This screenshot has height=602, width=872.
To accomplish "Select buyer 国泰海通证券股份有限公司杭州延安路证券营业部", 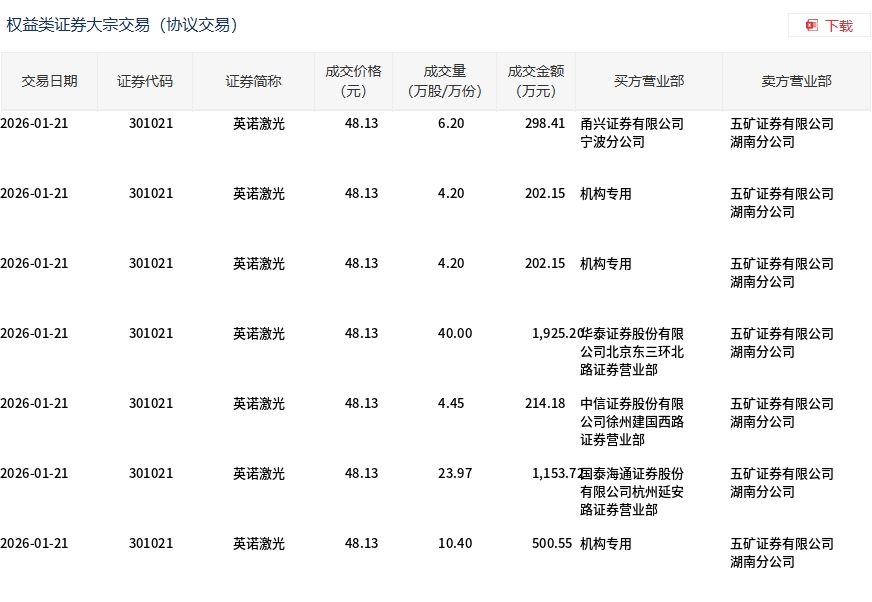I will click(632, 492).
